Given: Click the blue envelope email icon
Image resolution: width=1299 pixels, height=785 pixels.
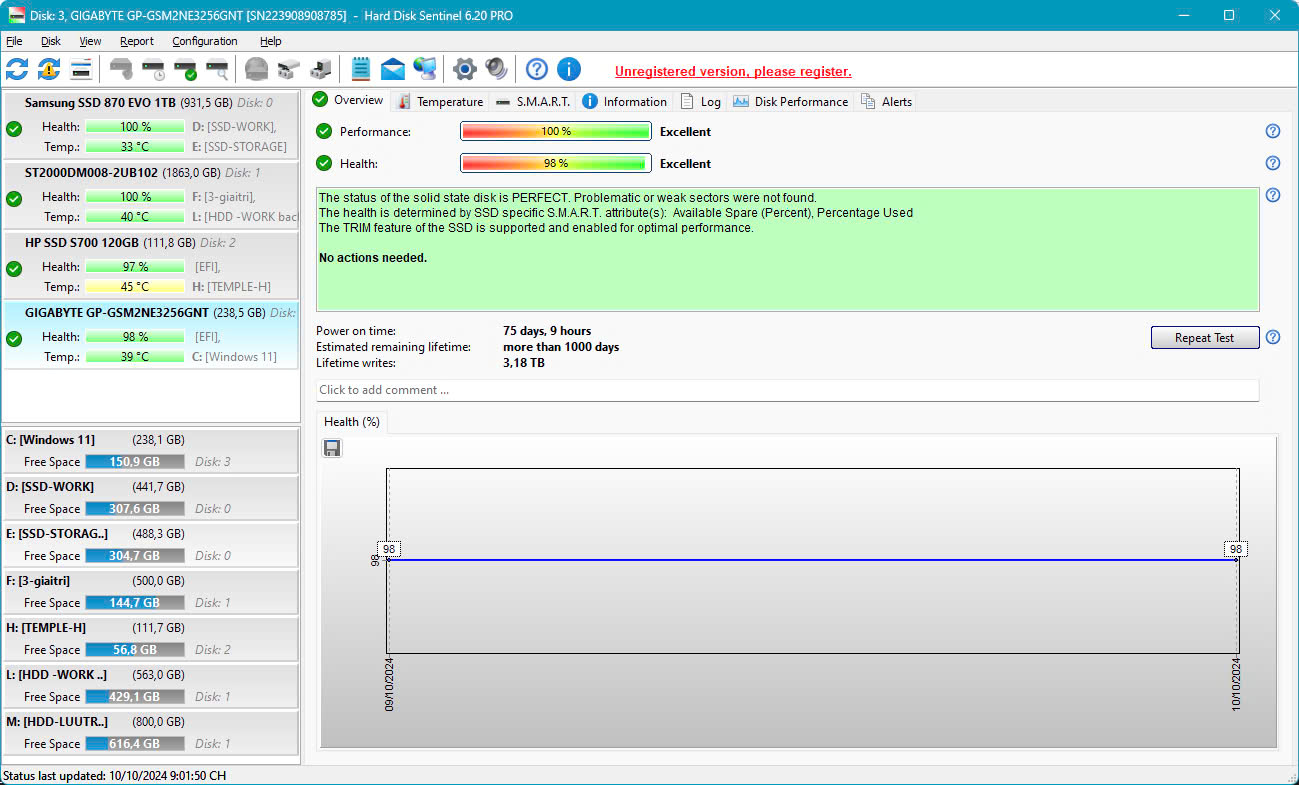Looking at the screenshot, I should [393, 69].
